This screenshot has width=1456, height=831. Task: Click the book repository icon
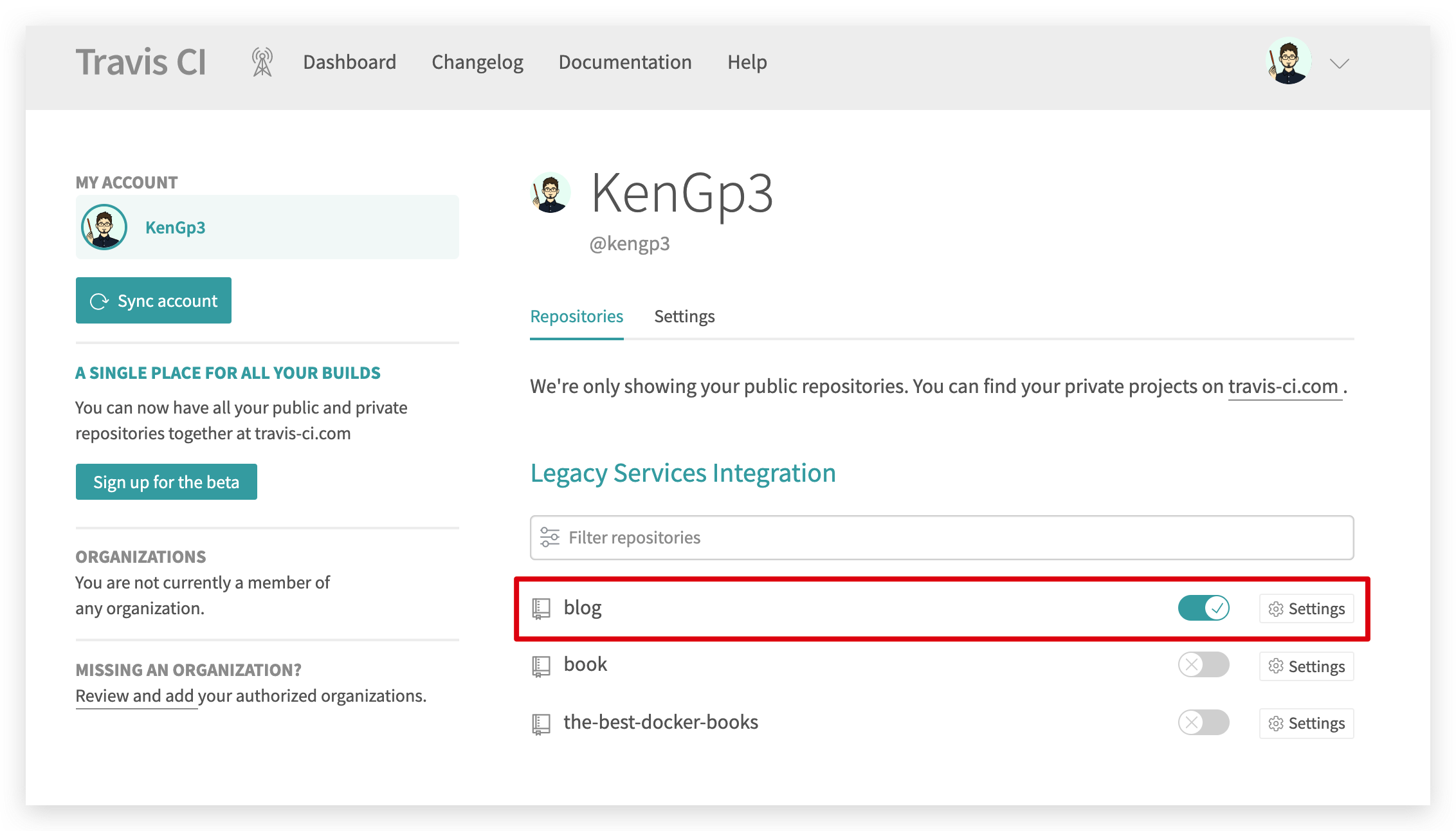click(x=541, y=666)
